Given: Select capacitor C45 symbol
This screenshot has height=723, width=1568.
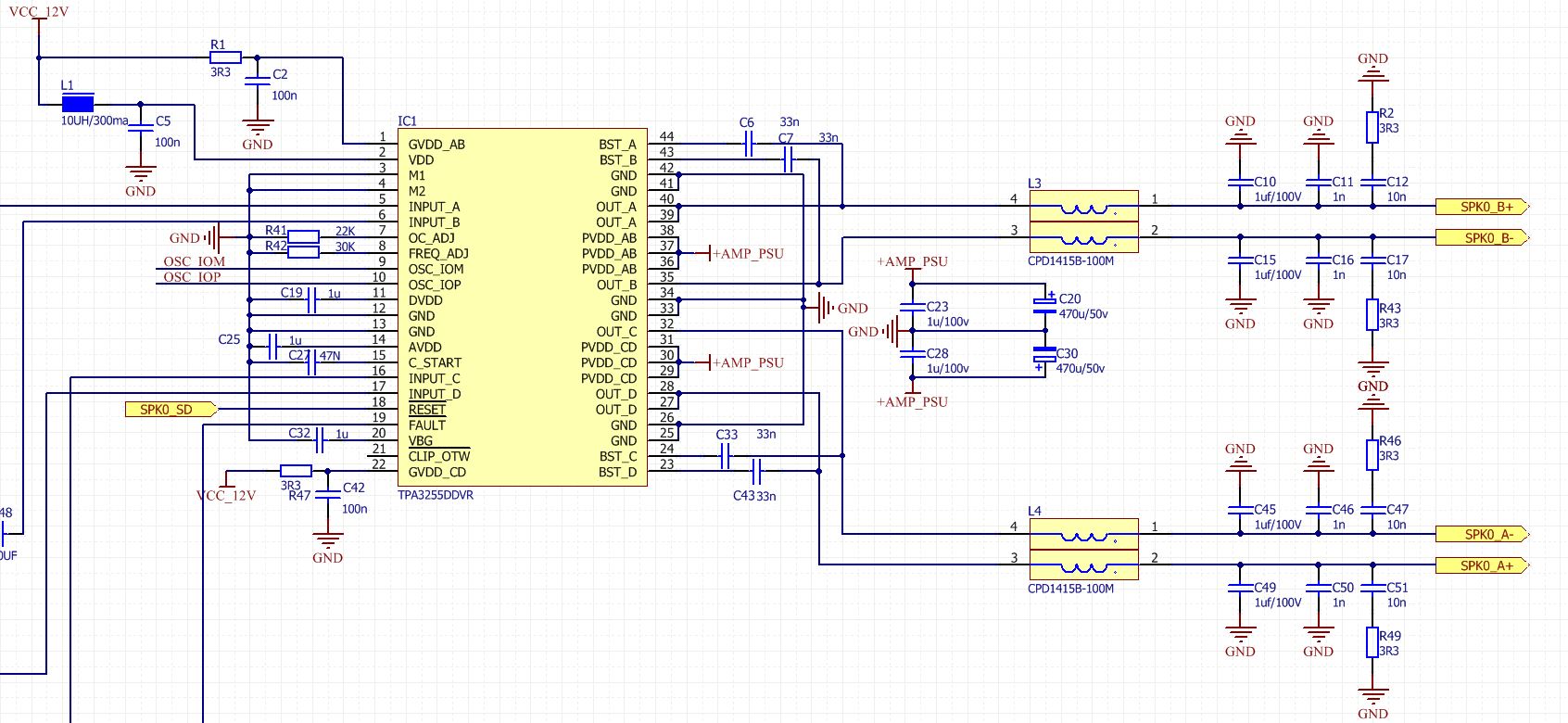Looking at the screenshot, I should coord(1240,509).
